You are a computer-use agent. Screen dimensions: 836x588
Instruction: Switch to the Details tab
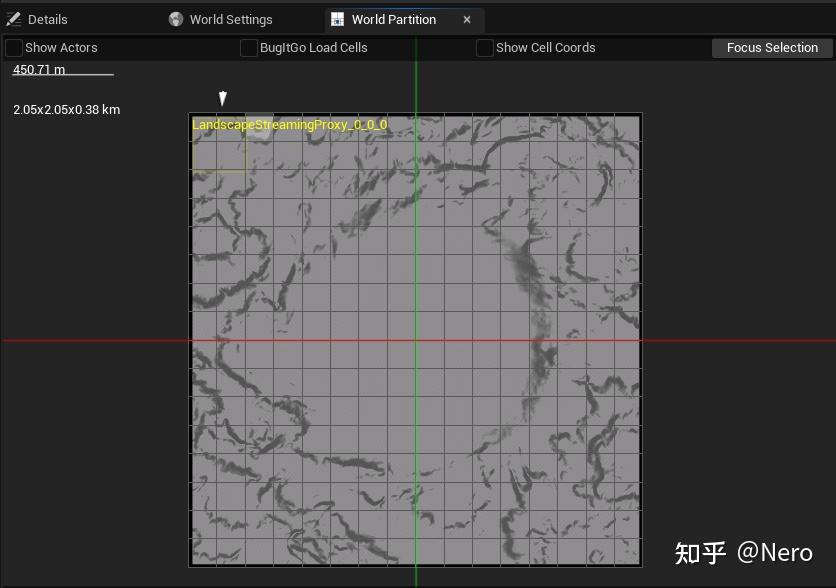tap(46, 19)
